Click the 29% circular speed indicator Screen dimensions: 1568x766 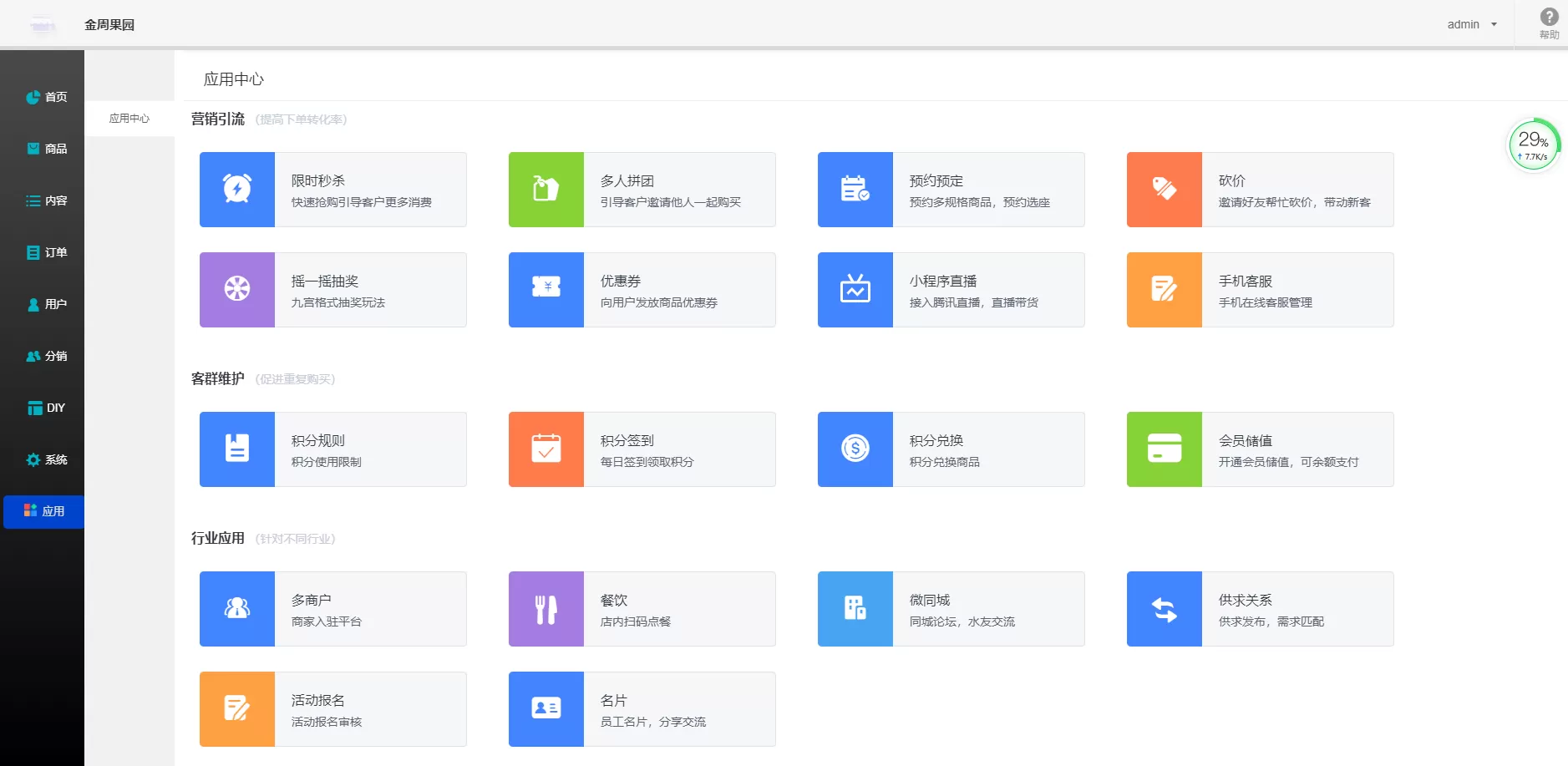[x=1533, y=145]
